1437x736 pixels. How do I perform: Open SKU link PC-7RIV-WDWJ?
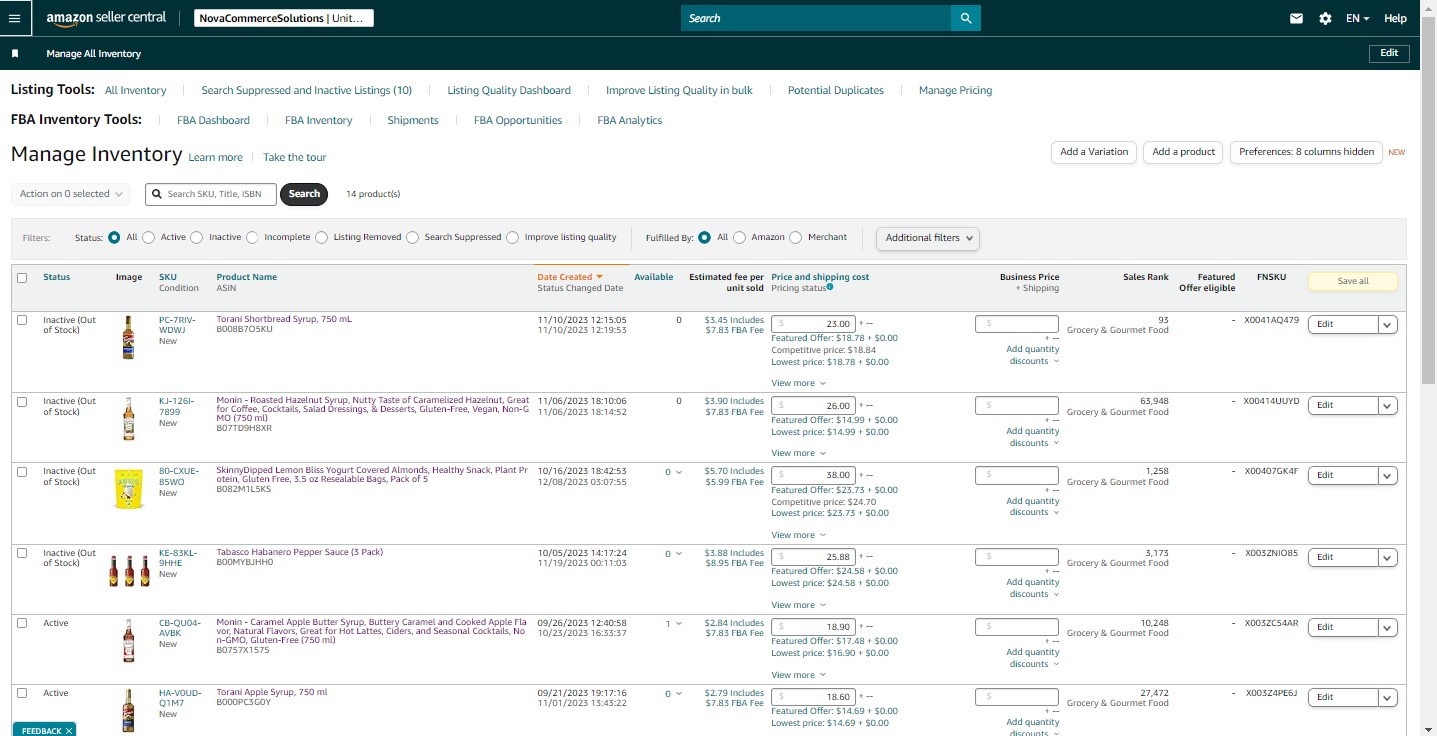[177, 324]
